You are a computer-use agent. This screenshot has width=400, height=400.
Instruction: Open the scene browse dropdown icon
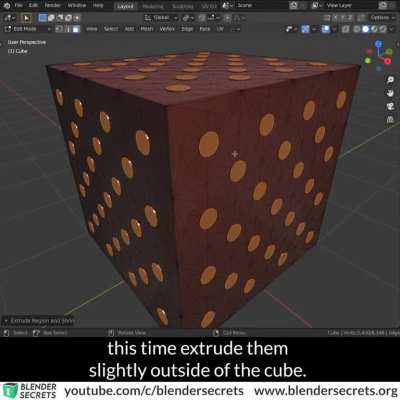[x=228, y=5]
